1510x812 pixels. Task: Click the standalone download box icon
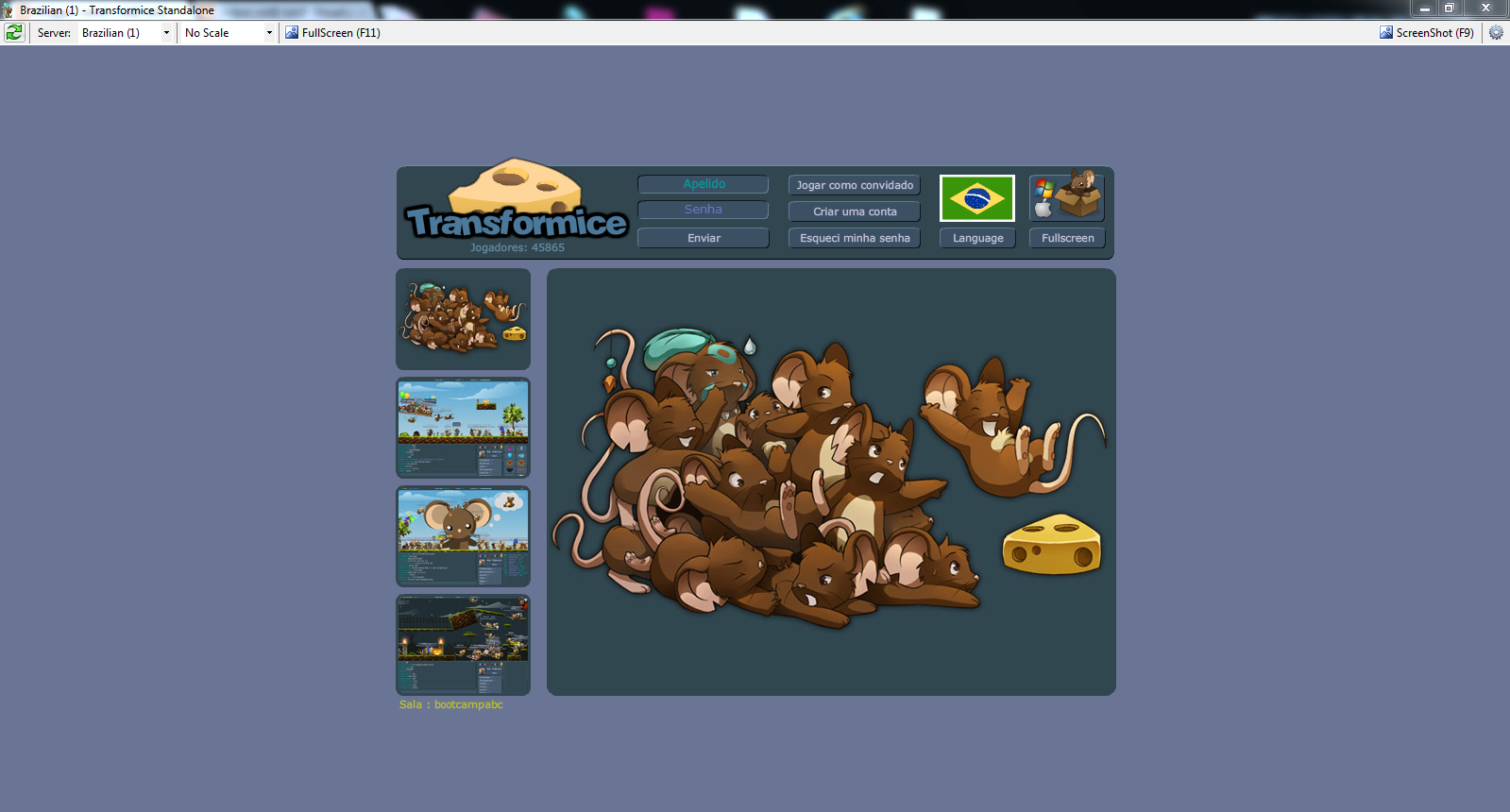pyautogui.click(x=1067, y=196)
